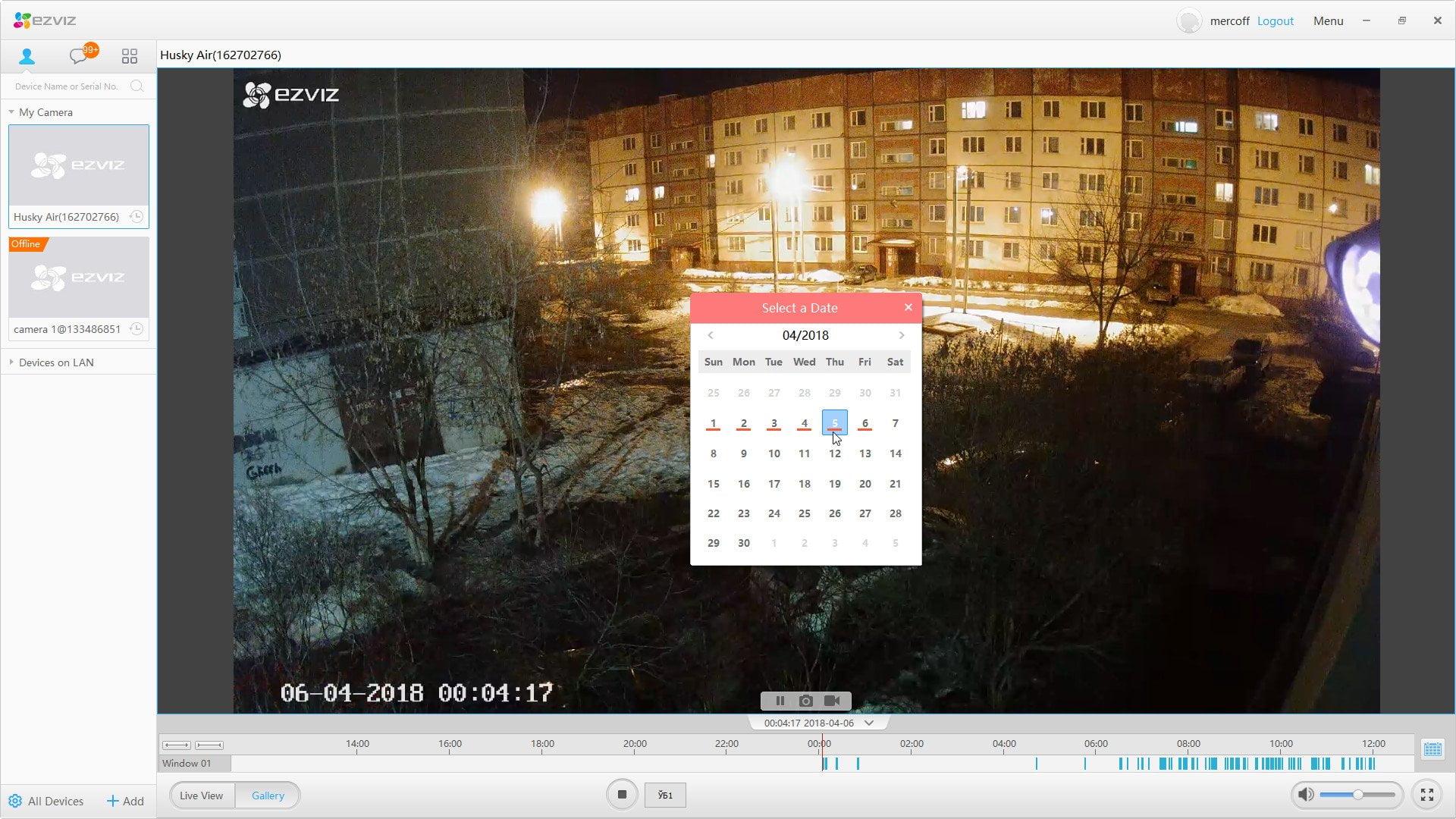Click the EZVIZ logo in title bar

(x=45, y=20)
